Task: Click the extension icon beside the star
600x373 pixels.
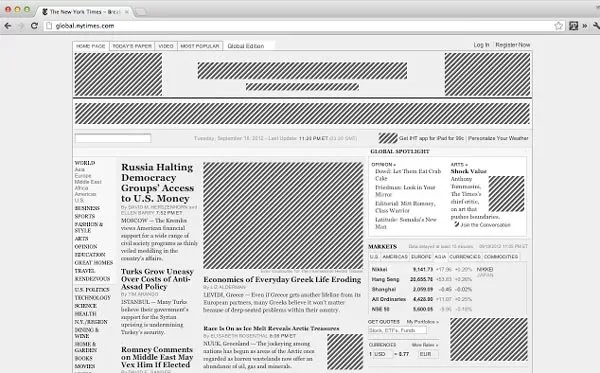Action: pyautogui.click(x=573, y=26)
